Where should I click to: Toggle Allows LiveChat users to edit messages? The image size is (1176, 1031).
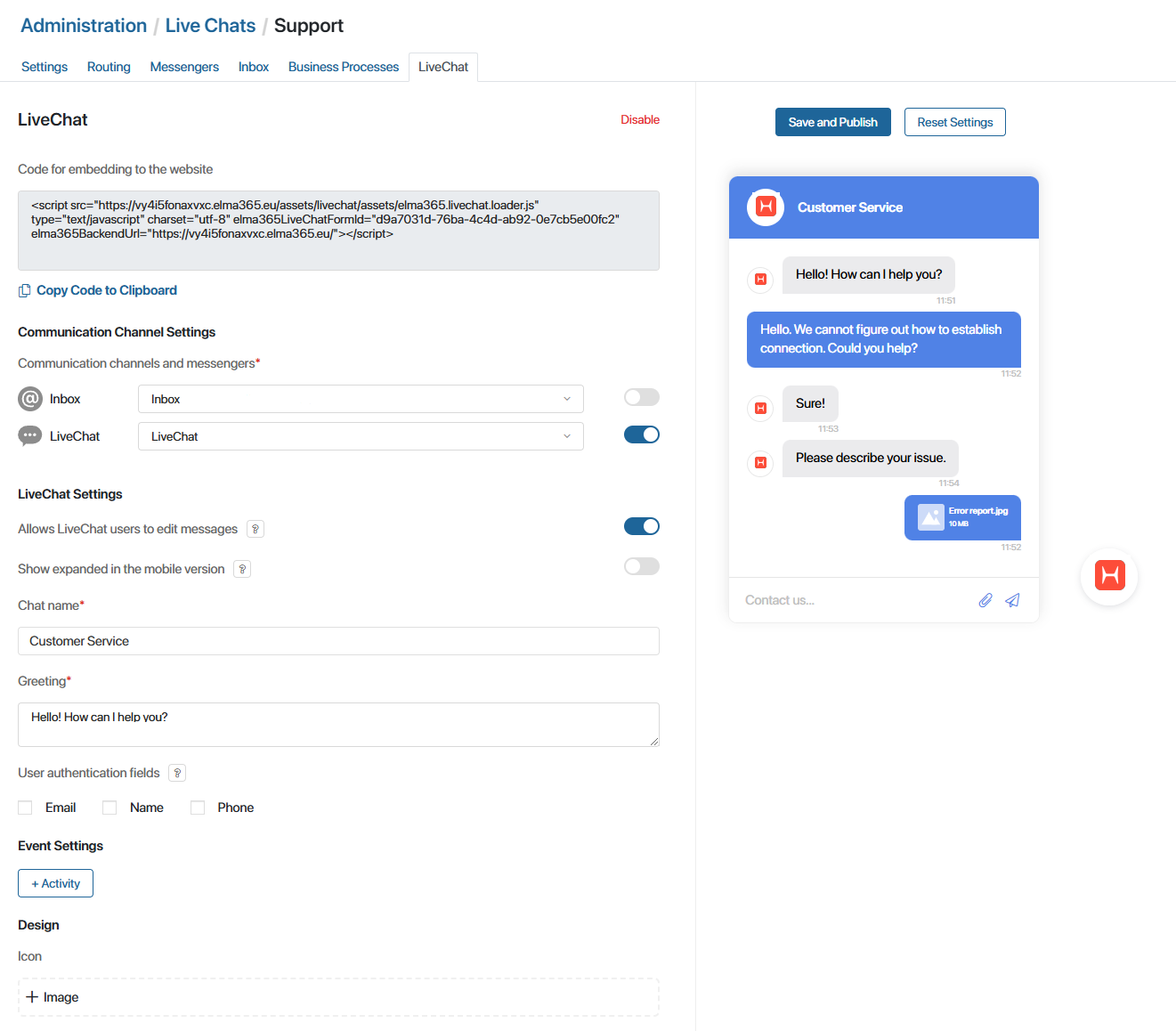tap(642, 526)
